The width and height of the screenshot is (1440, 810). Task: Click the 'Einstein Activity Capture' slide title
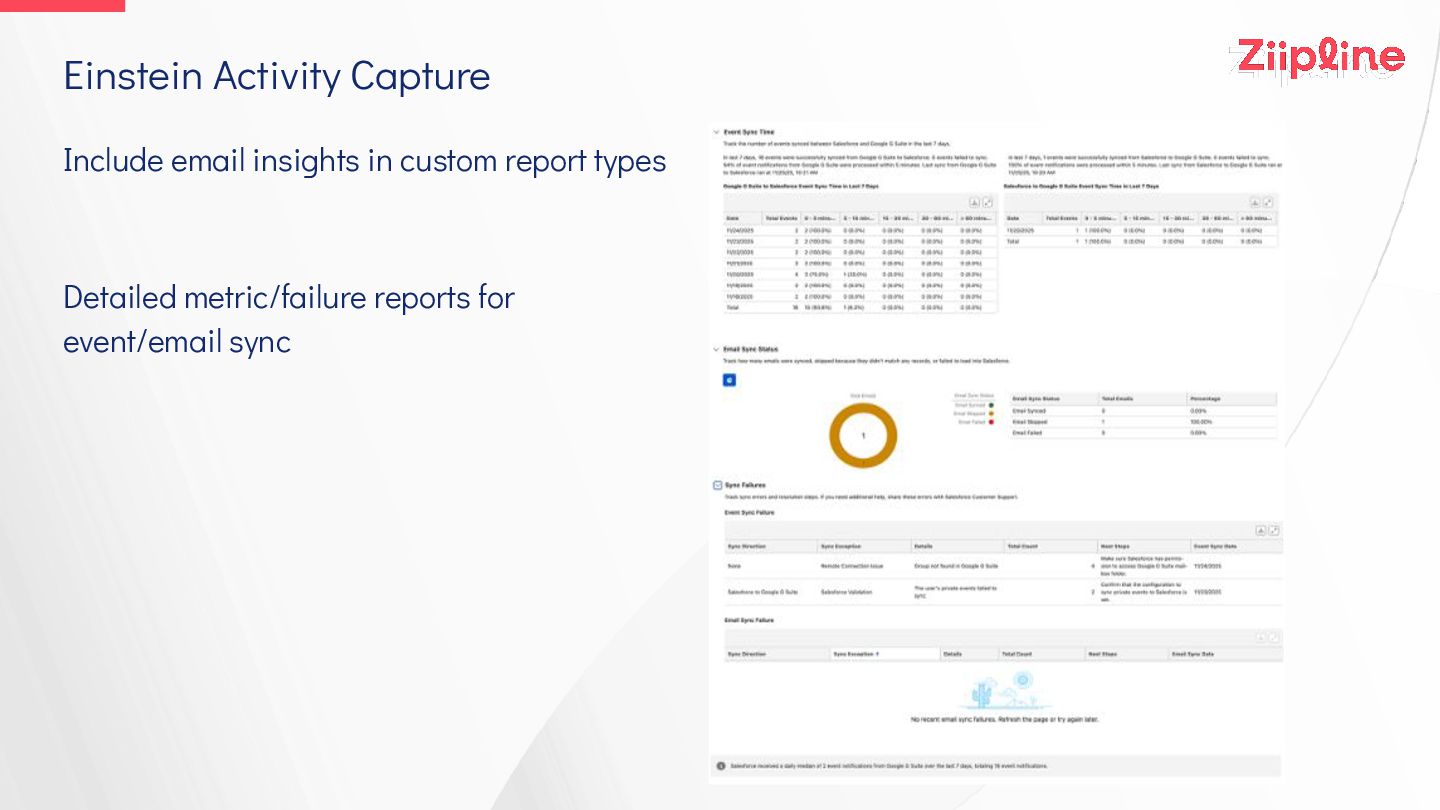click(x=277, y=76)
